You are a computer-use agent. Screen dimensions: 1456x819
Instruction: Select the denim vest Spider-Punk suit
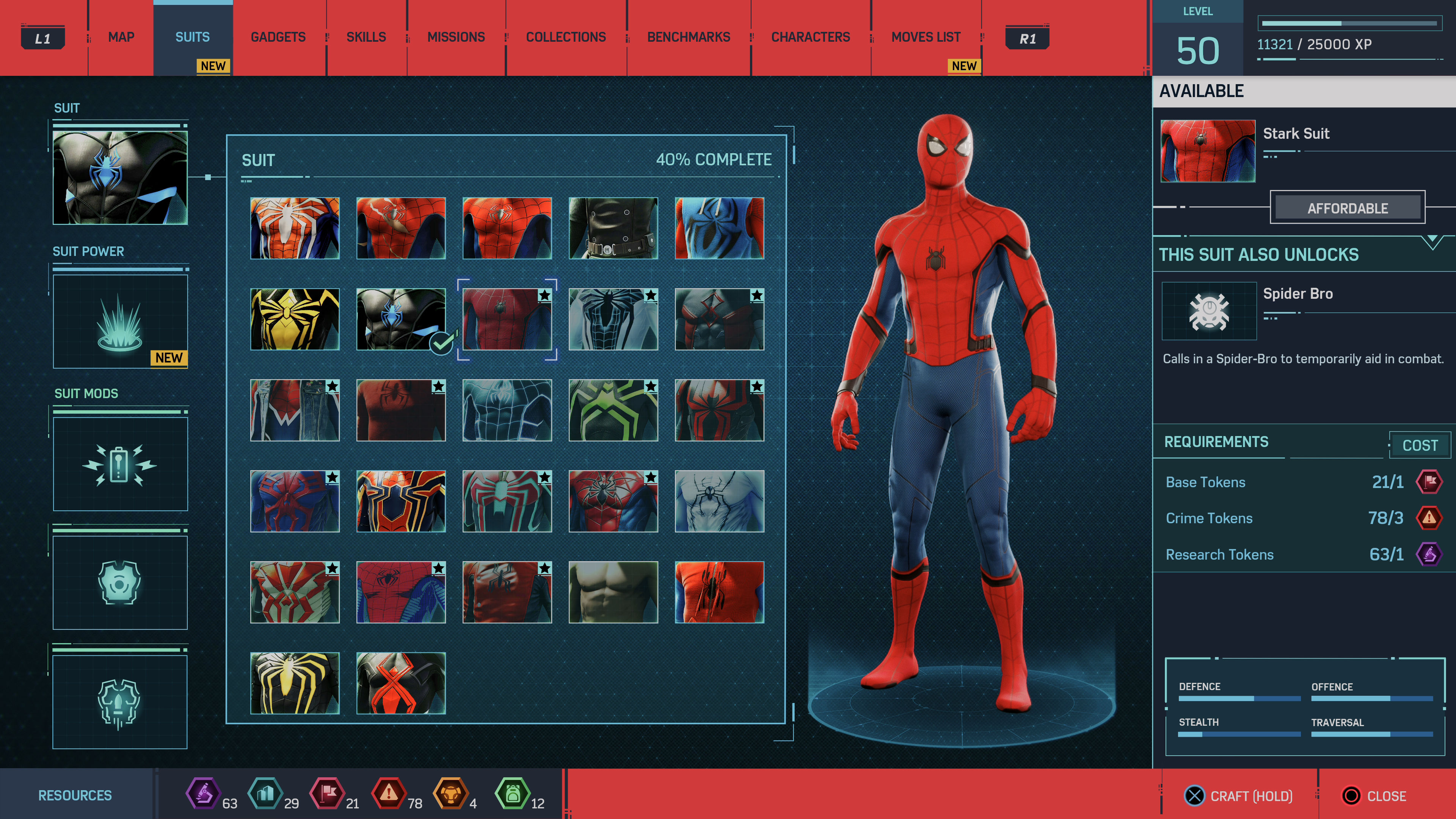(x=295, y=410)
